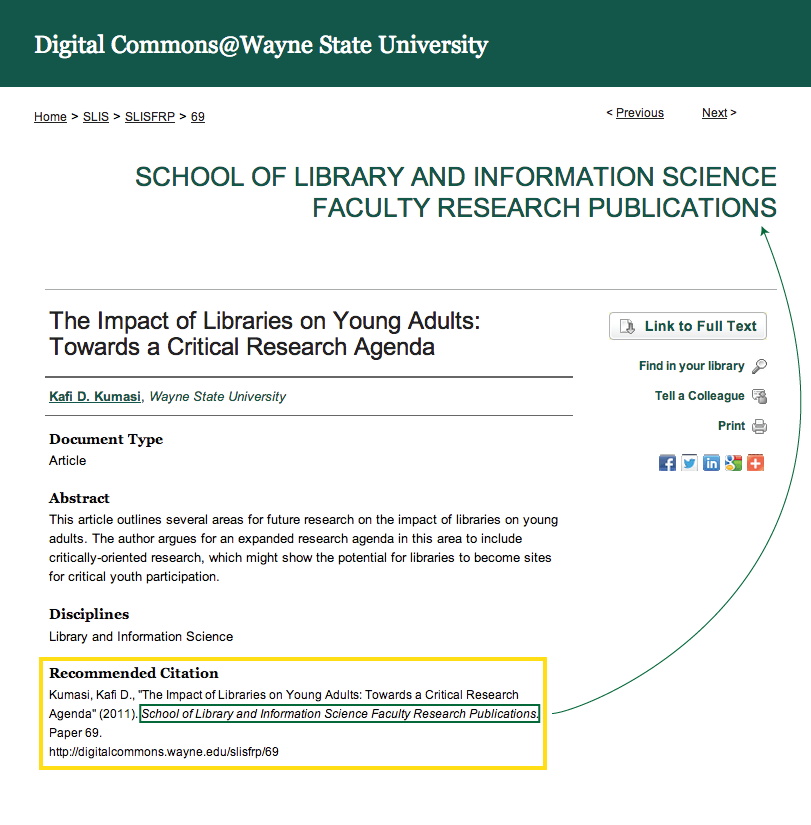Open Find in your library link
This screenshot has width=811, height=825.
(x=692, y=366)
